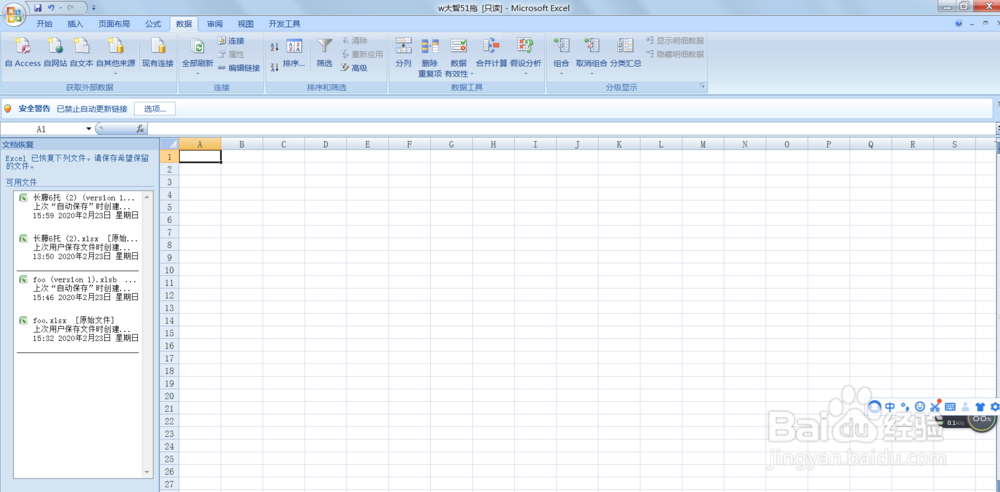Open the Excel help question mark icon
The height and width of the screenshot is (492, 1000).
coord(959,24)
